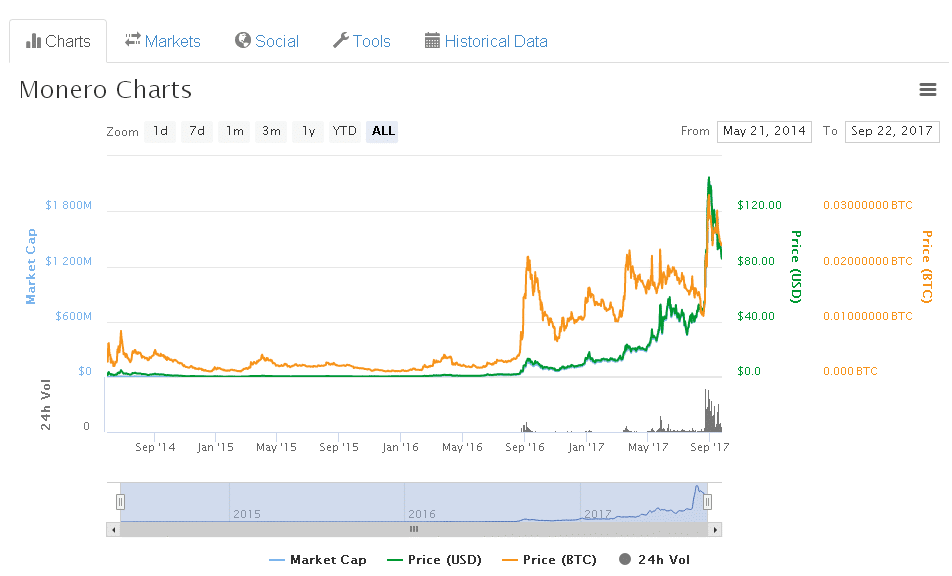Viewport: 952px width, 576px height.
Task: Click the Monero Charts heading
Action: tap(106, 90)
